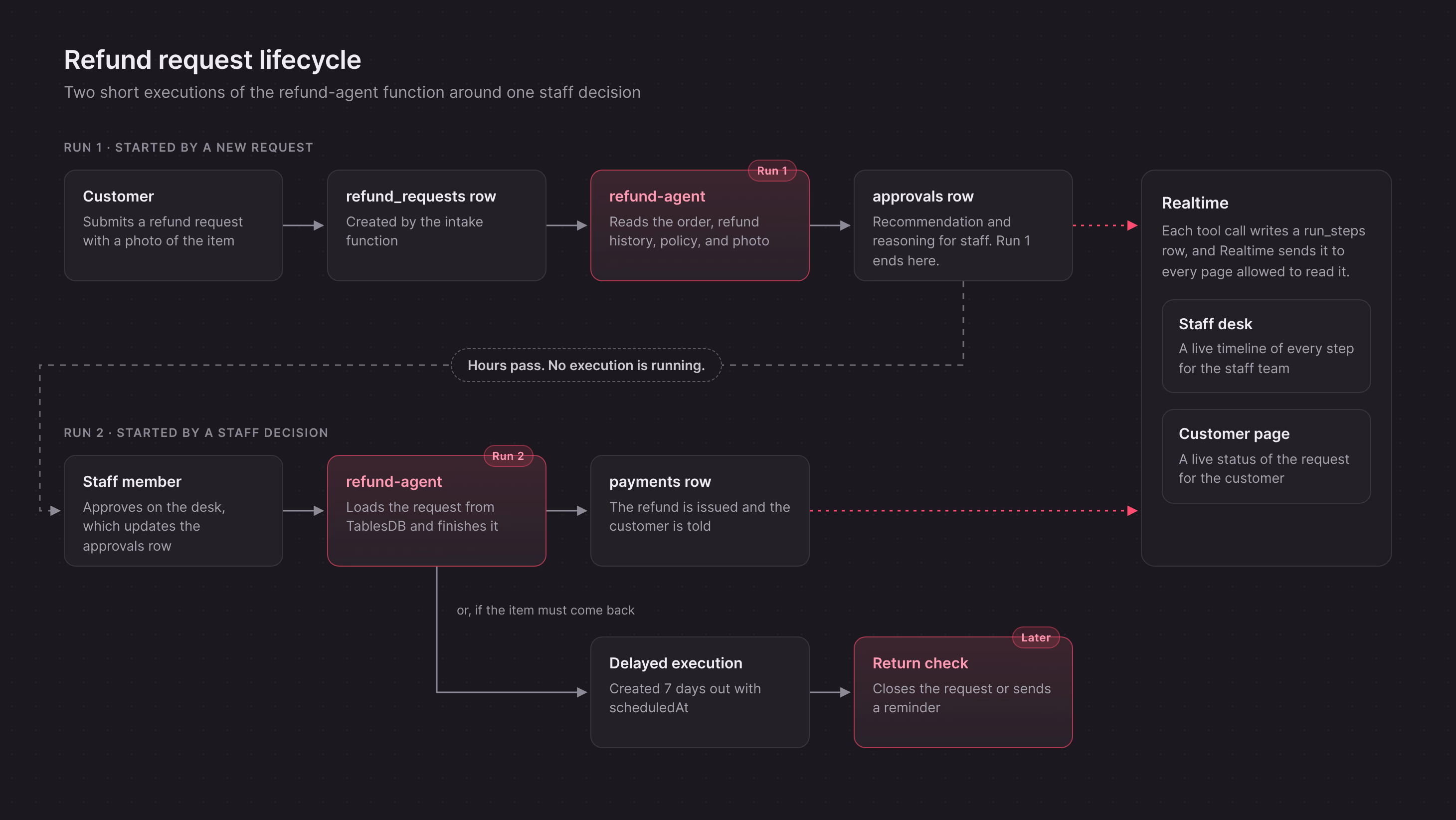Click the refund_requests row box
The width and height of the screenshot is (1456, 820).
point(436,225)
